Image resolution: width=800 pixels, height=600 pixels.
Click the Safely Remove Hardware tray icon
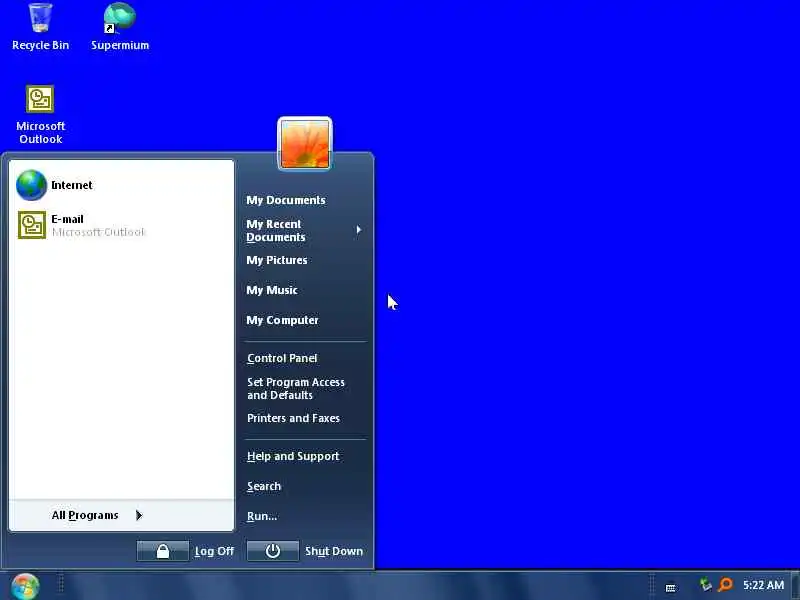pos(706,585)
